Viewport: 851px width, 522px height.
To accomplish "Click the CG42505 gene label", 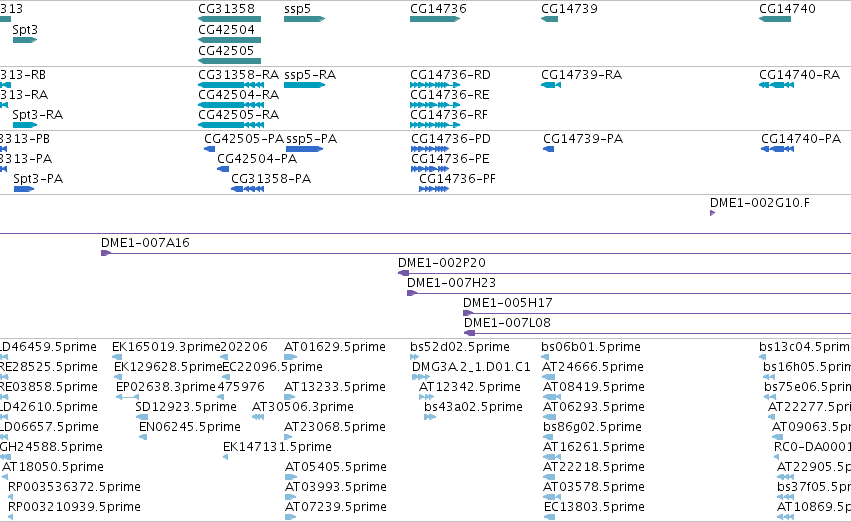I will pos(226,50).
